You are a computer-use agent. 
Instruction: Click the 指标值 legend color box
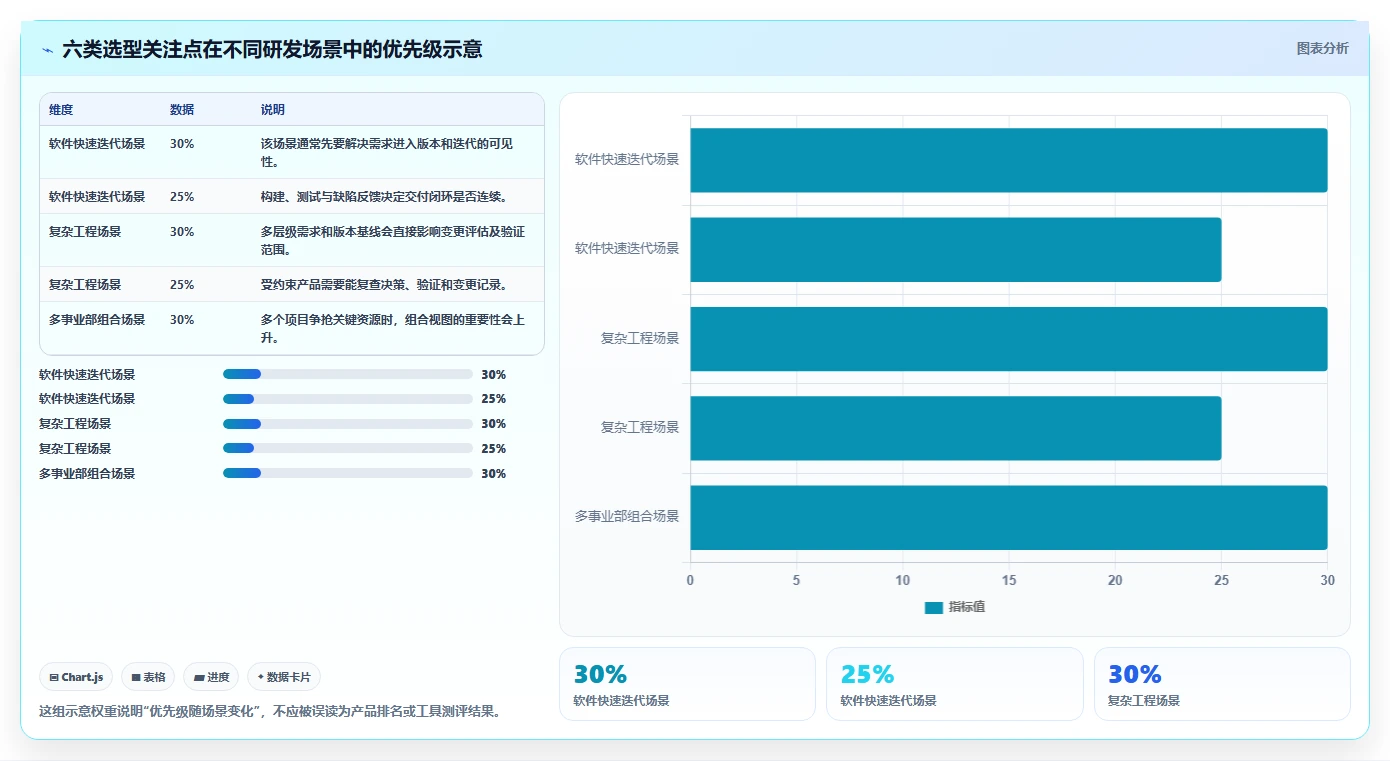[933, 607]
